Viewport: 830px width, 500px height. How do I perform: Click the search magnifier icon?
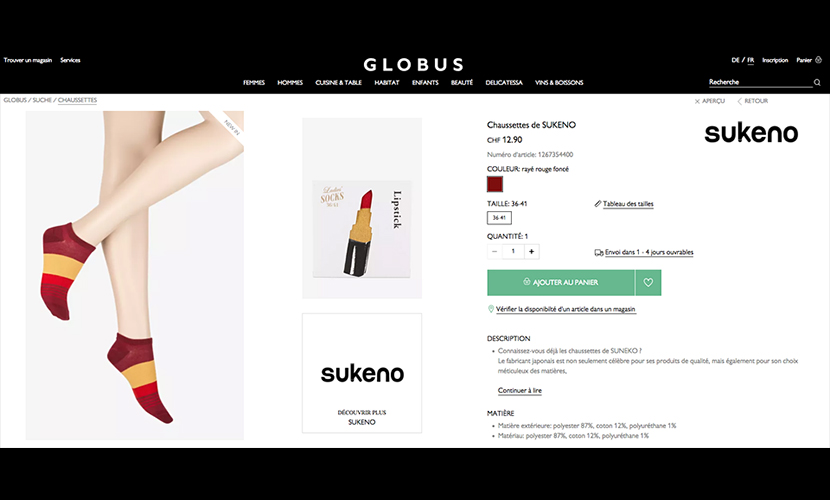click(817, 82)
